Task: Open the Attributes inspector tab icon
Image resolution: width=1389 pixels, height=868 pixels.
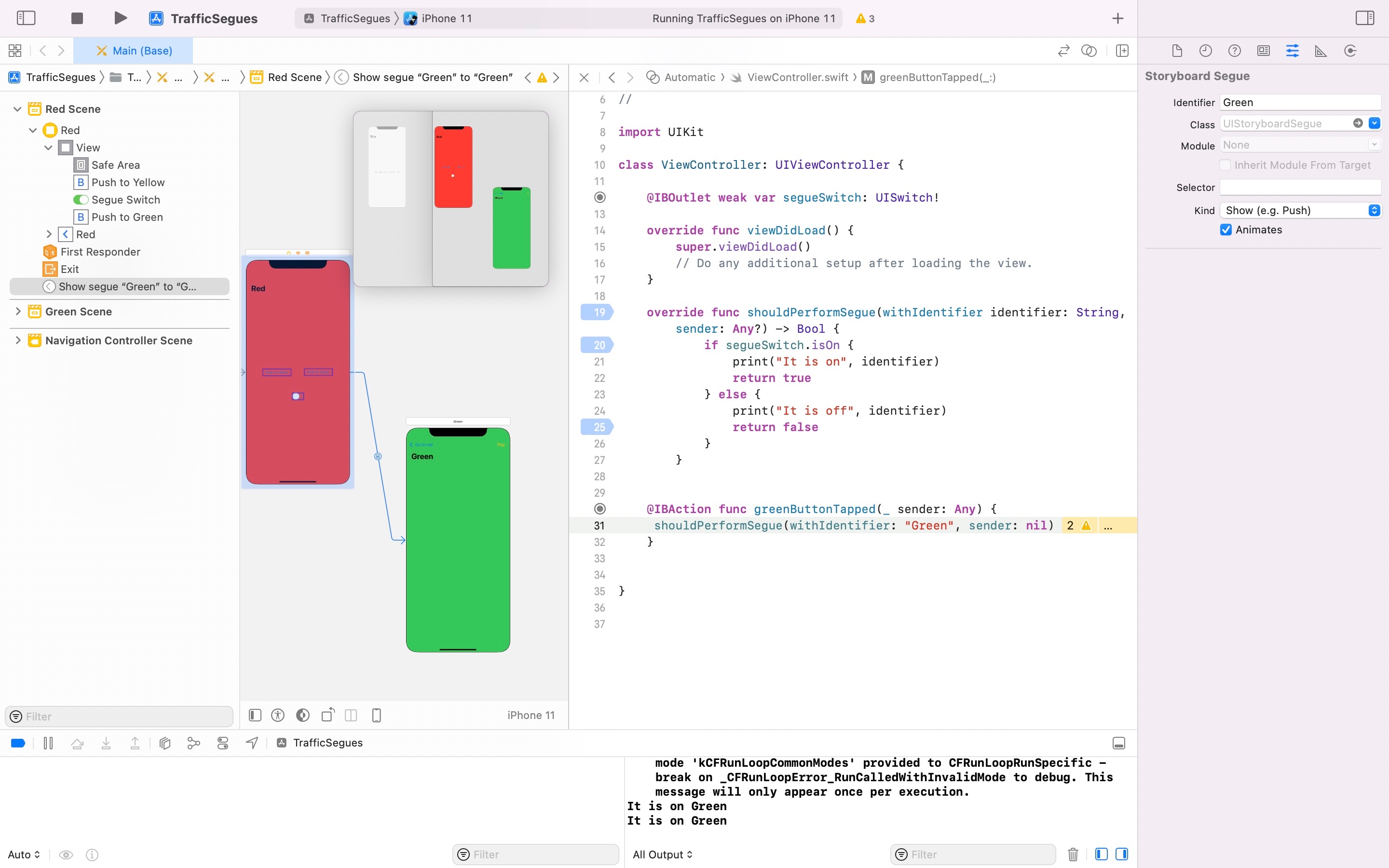Action: [x=1292, y=51]
